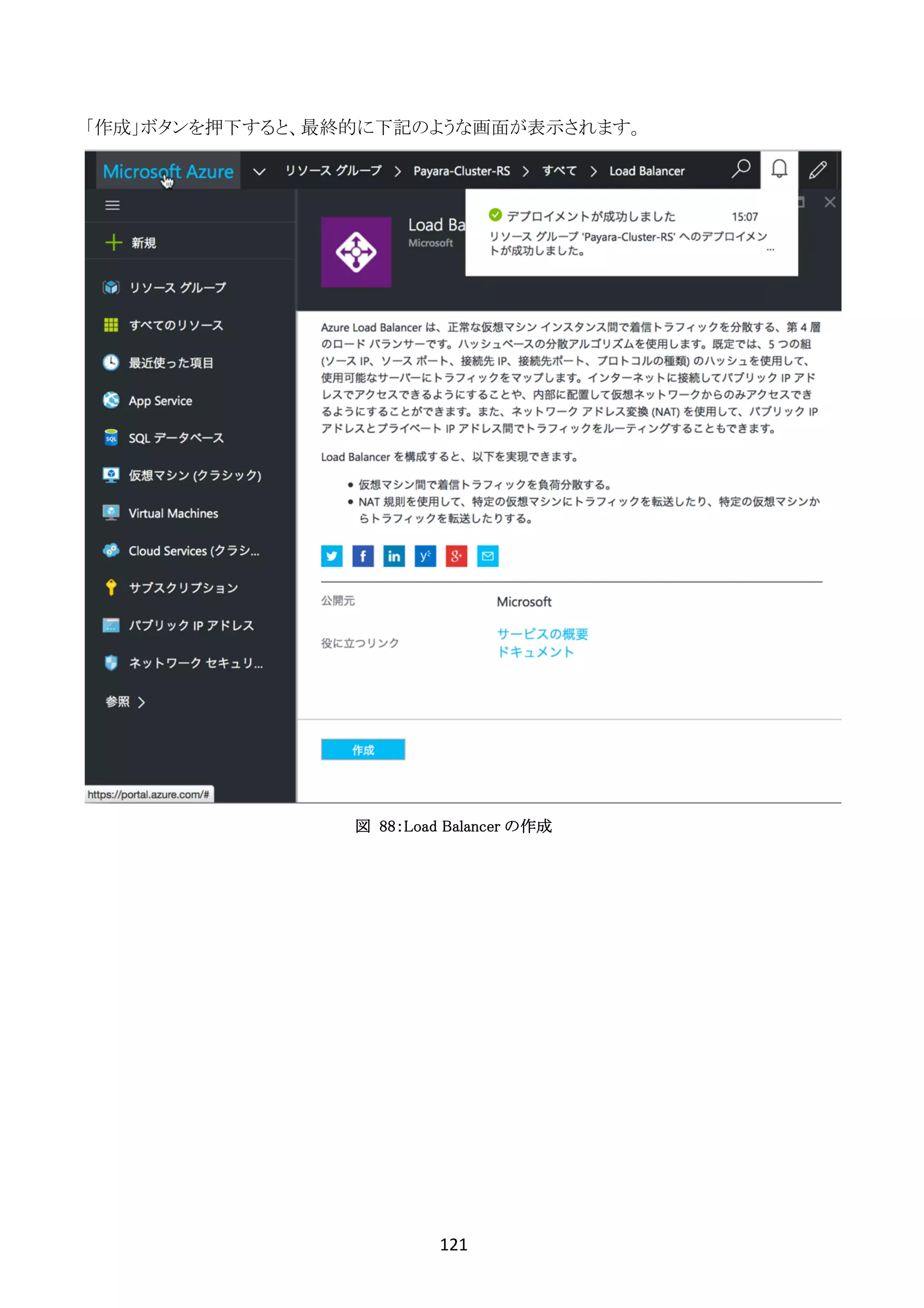The image size is (924, 1308).
Task: Click the green plus 新規 icon
Action: [113, 242]
